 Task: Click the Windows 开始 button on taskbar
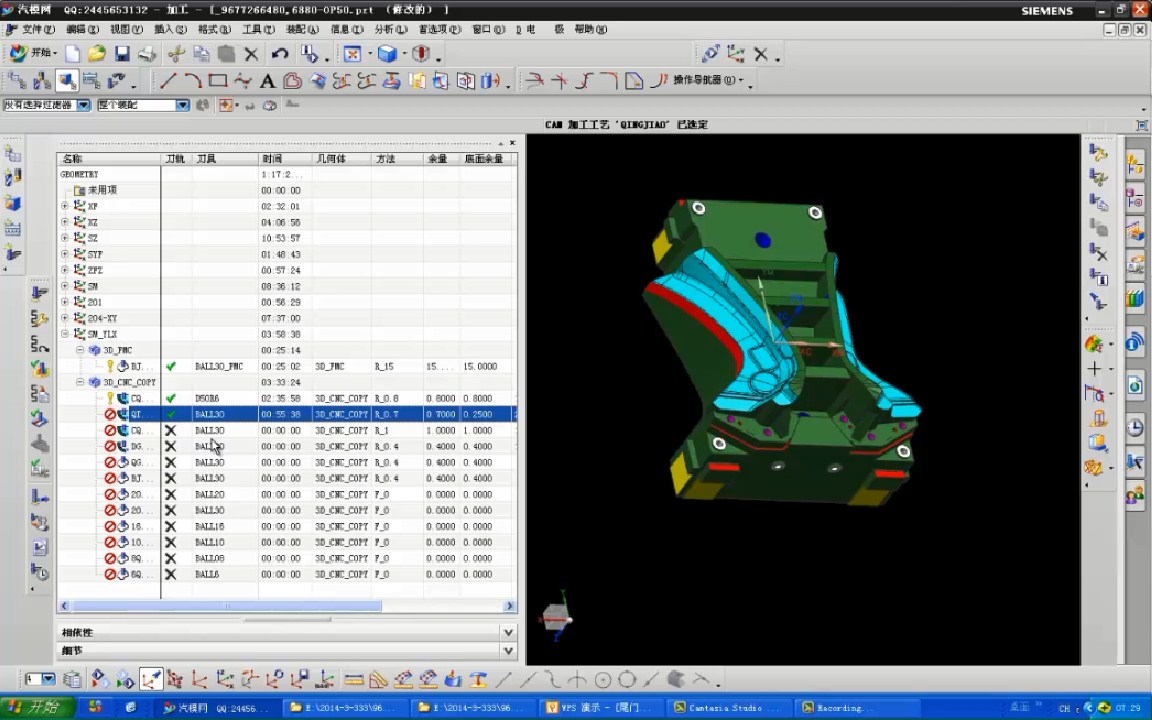[37, 708]
